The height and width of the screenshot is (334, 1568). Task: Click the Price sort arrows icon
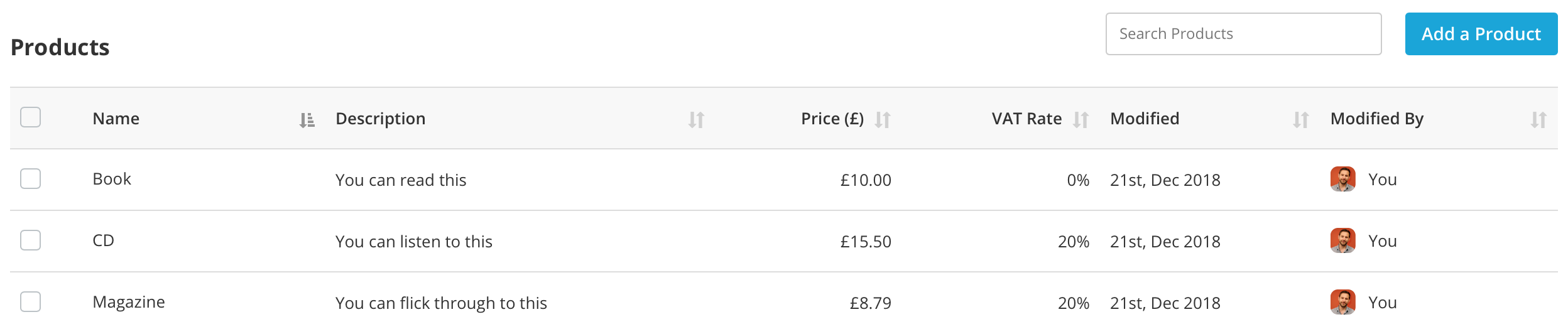click(x=883, y=119)
